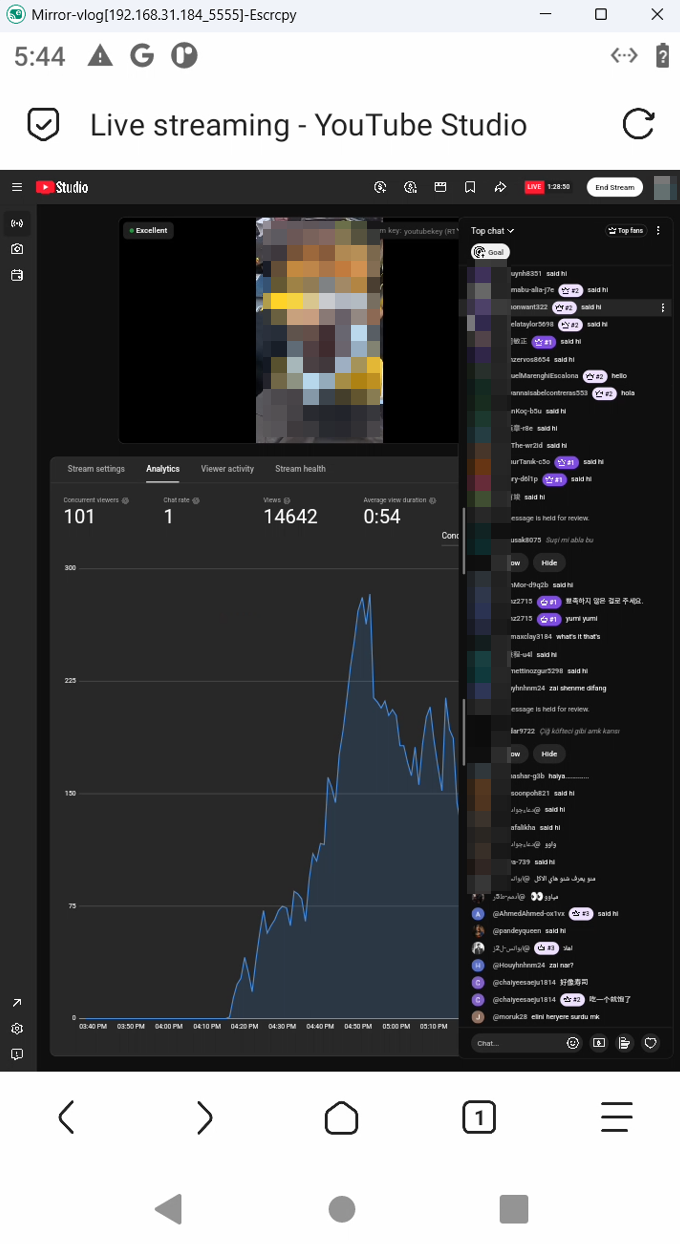
Task: Click the Average view duration value 0:54
Action: (x=382, y=517)
